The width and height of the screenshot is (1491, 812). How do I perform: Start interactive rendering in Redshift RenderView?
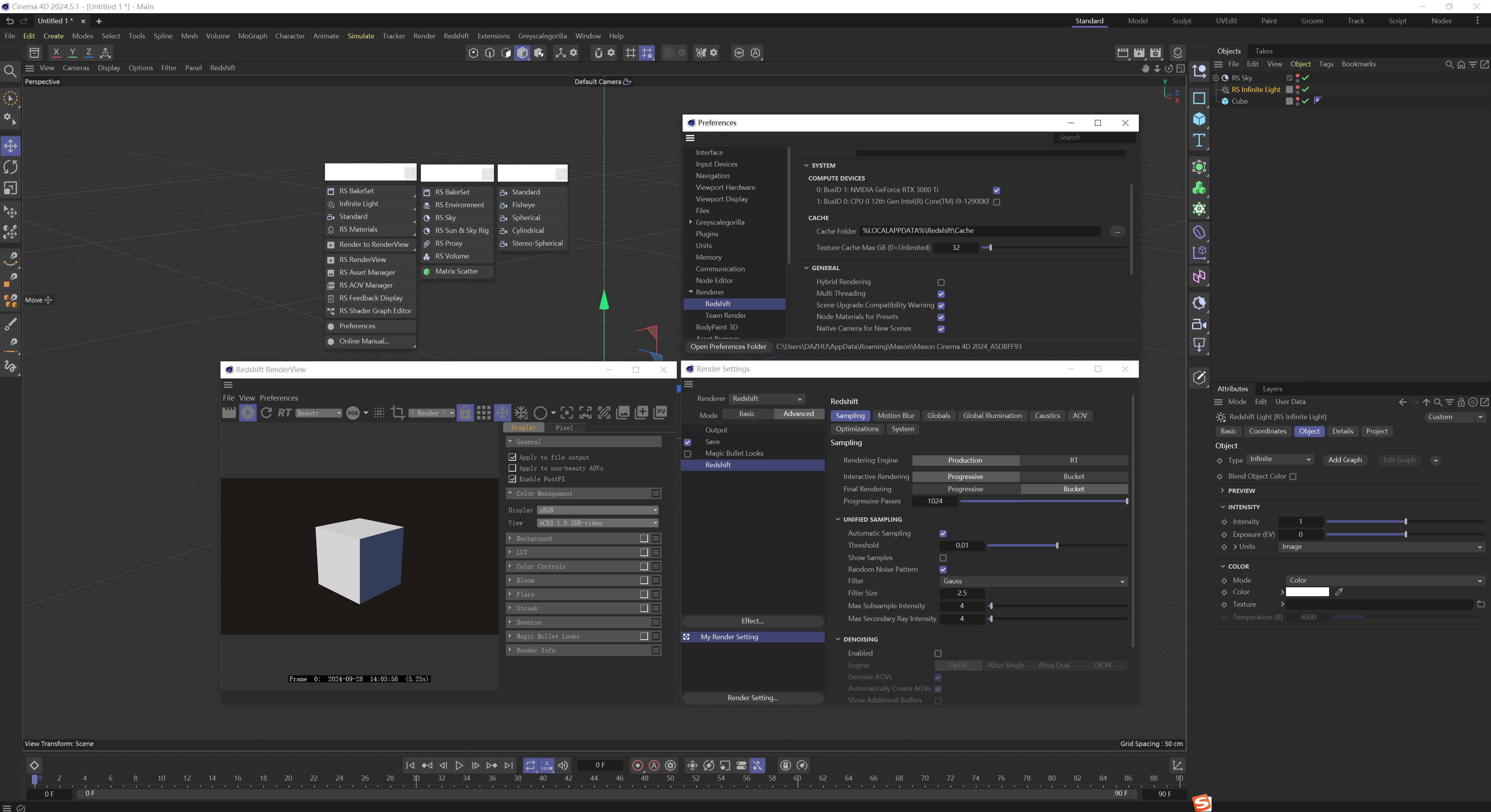(x=247, y=413)
